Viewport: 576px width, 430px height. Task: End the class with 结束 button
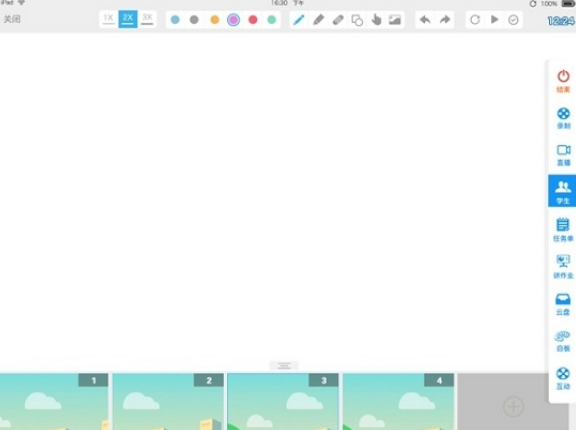tap(563, 81)
